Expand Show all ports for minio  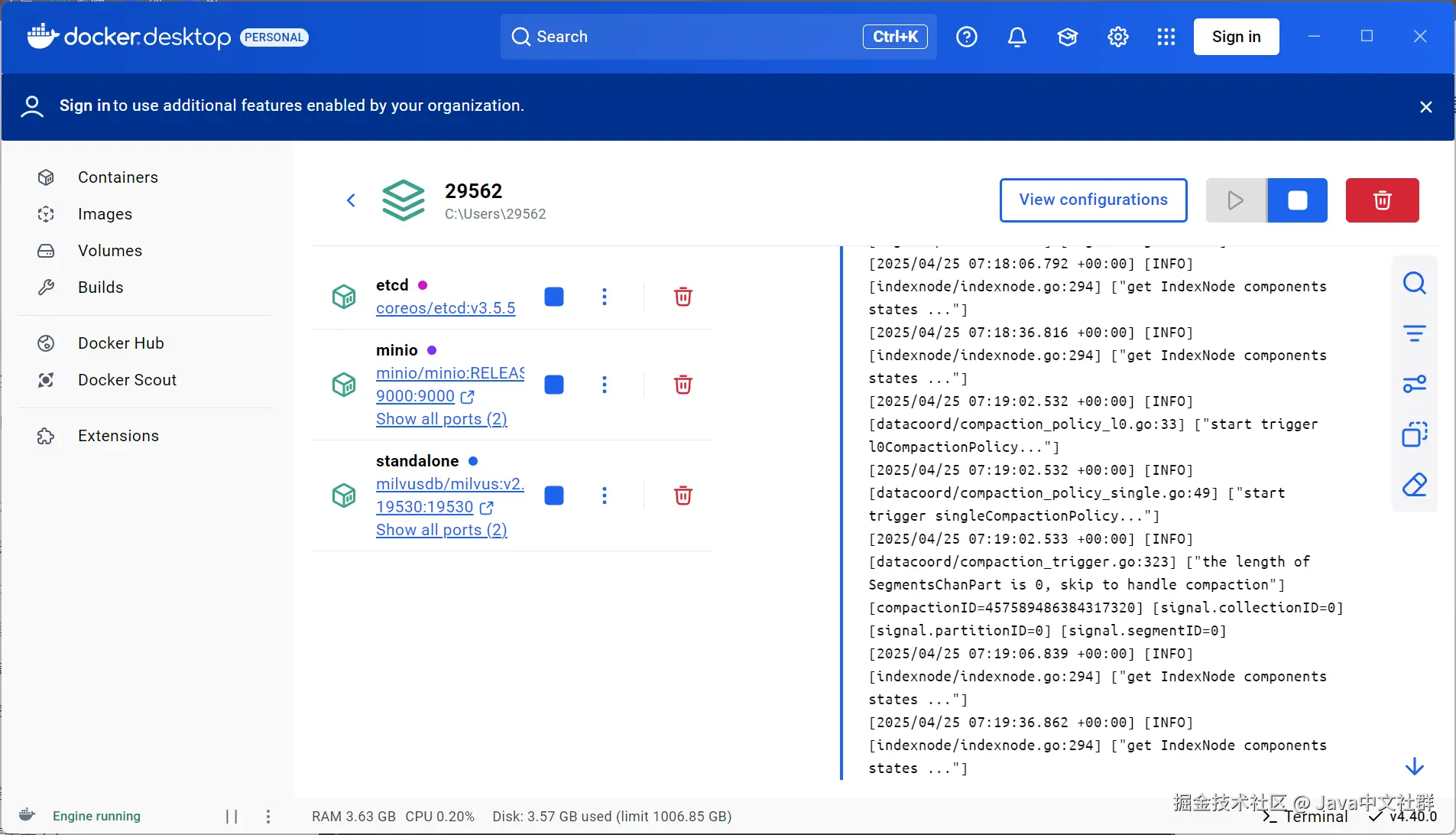(x=441, y=419)
